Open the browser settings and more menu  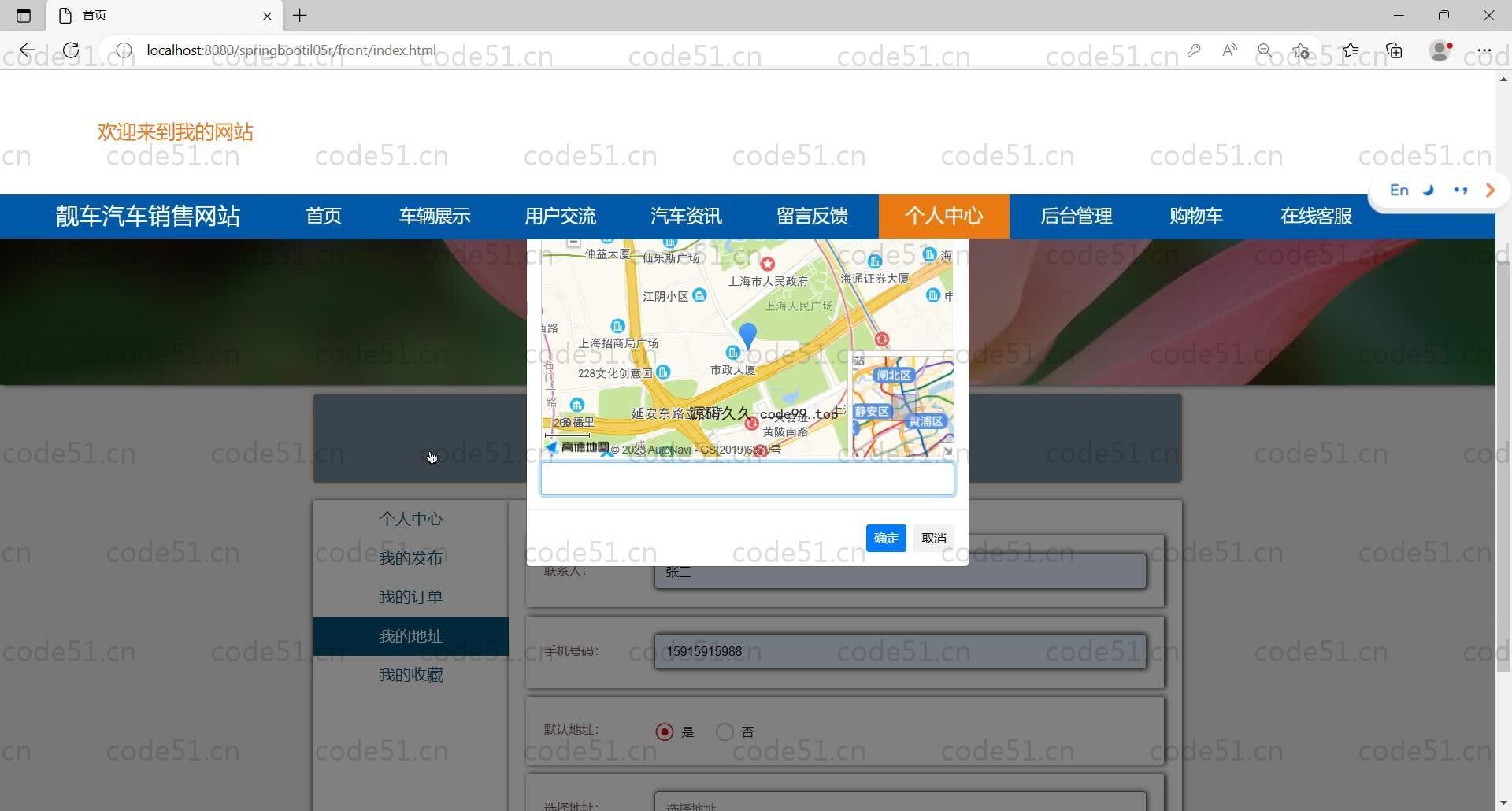pos(1484,50)
